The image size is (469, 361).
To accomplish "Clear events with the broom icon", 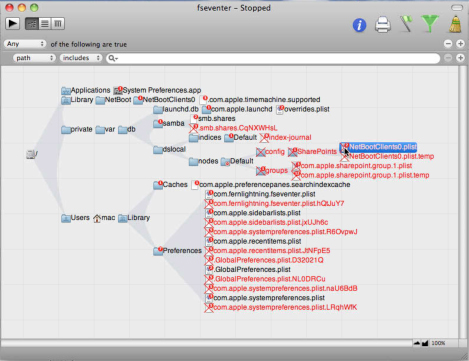I will 455,24.
